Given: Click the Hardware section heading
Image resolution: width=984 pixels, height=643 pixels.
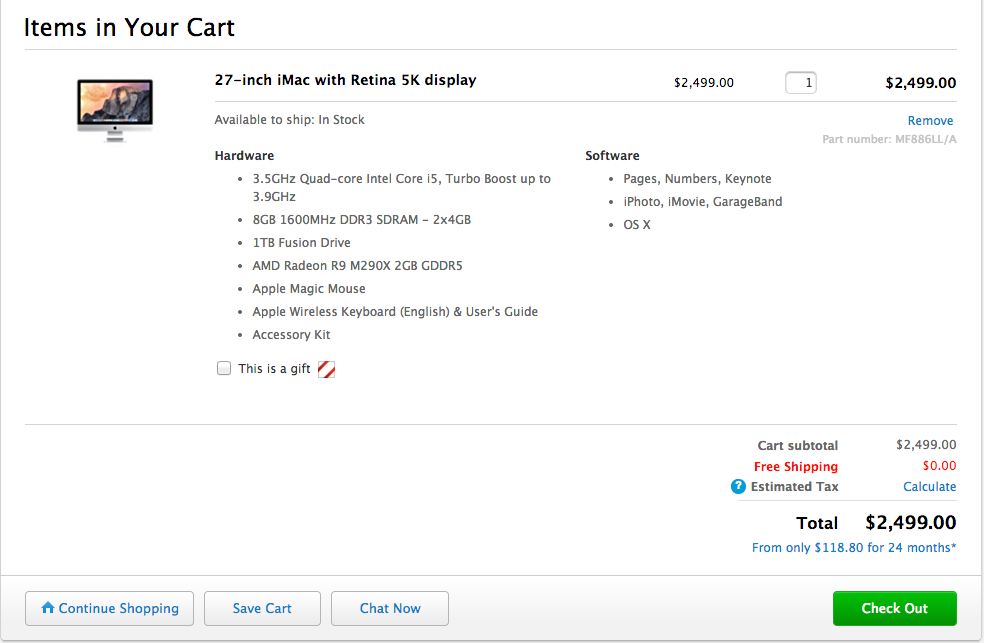Looking at the screenshot, I should click(x=244, y=156).
